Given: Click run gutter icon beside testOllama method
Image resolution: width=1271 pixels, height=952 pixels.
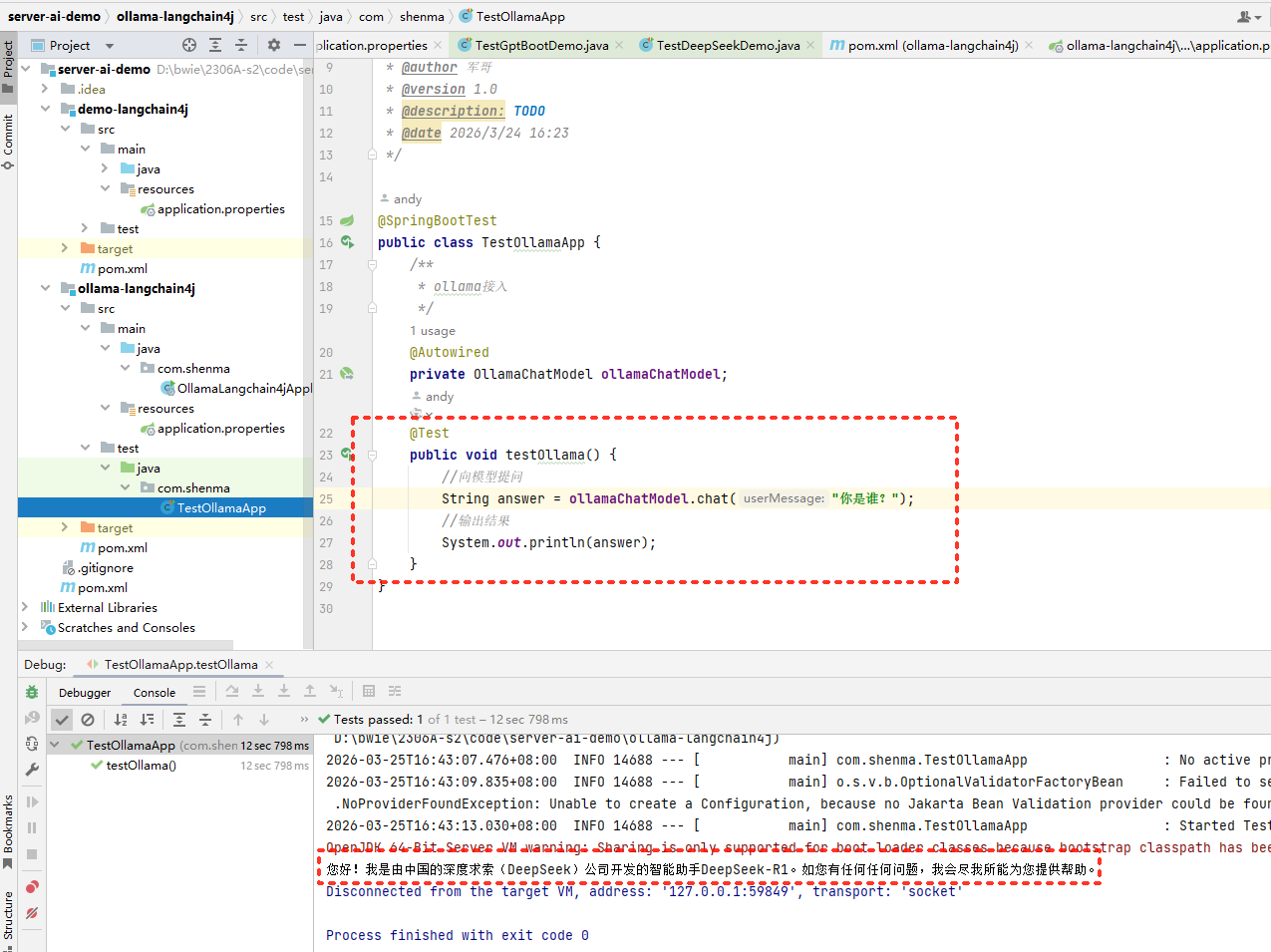Looking at the screenshot, I should [x=347, y=454].
